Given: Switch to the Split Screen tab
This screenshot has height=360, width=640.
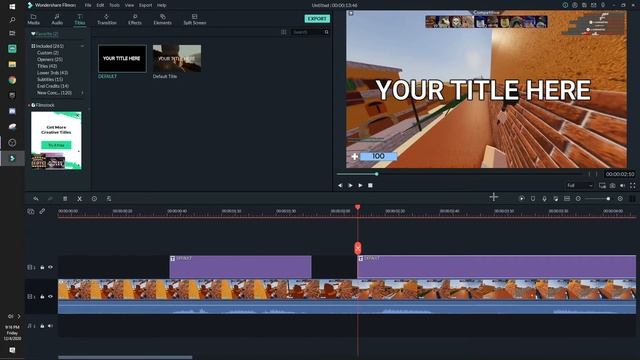Looking at the screenshot, I should coord(195,19).
